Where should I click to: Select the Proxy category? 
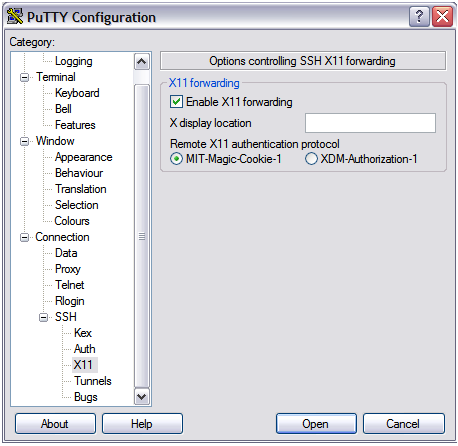tap(68, 269)
